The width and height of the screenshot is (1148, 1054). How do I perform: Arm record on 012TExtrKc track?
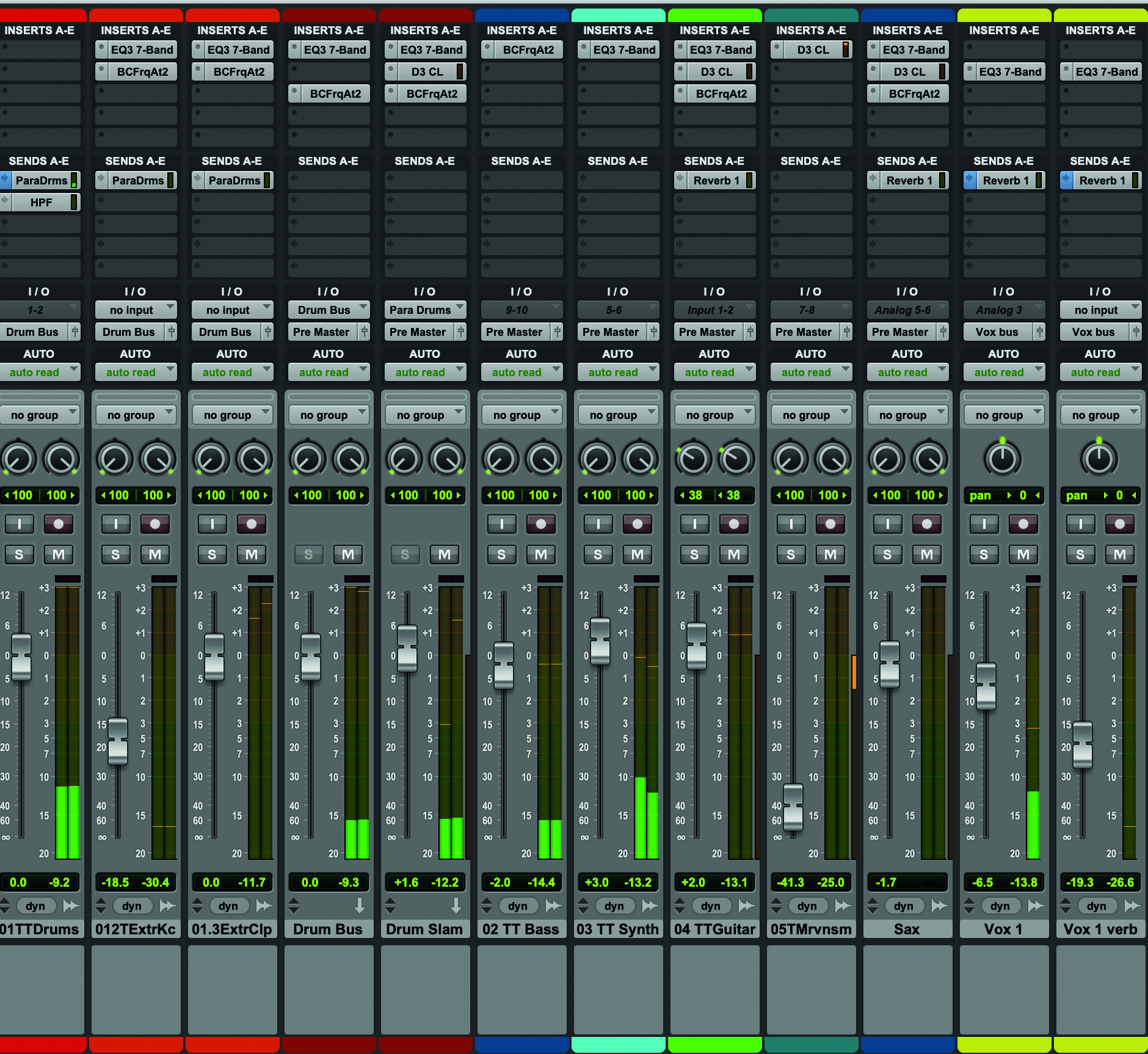pos(155,523)
